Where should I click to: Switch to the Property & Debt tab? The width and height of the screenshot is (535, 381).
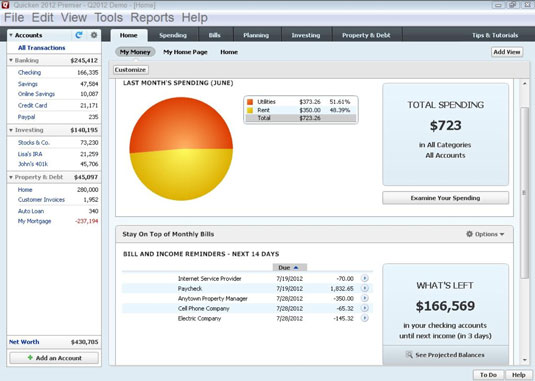[366, 35]
